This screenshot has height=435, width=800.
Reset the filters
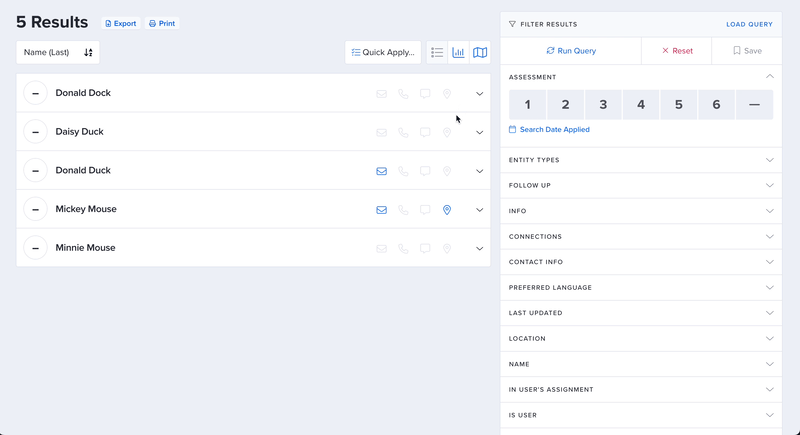coord(677,51)
